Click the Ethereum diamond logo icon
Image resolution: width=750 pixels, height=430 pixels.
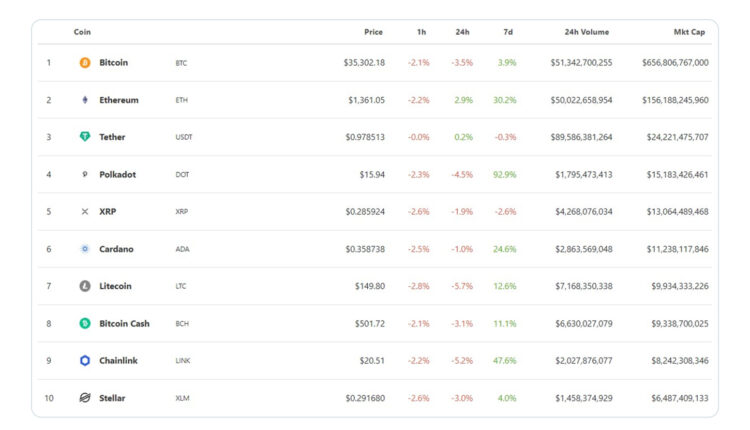(85, 100)
